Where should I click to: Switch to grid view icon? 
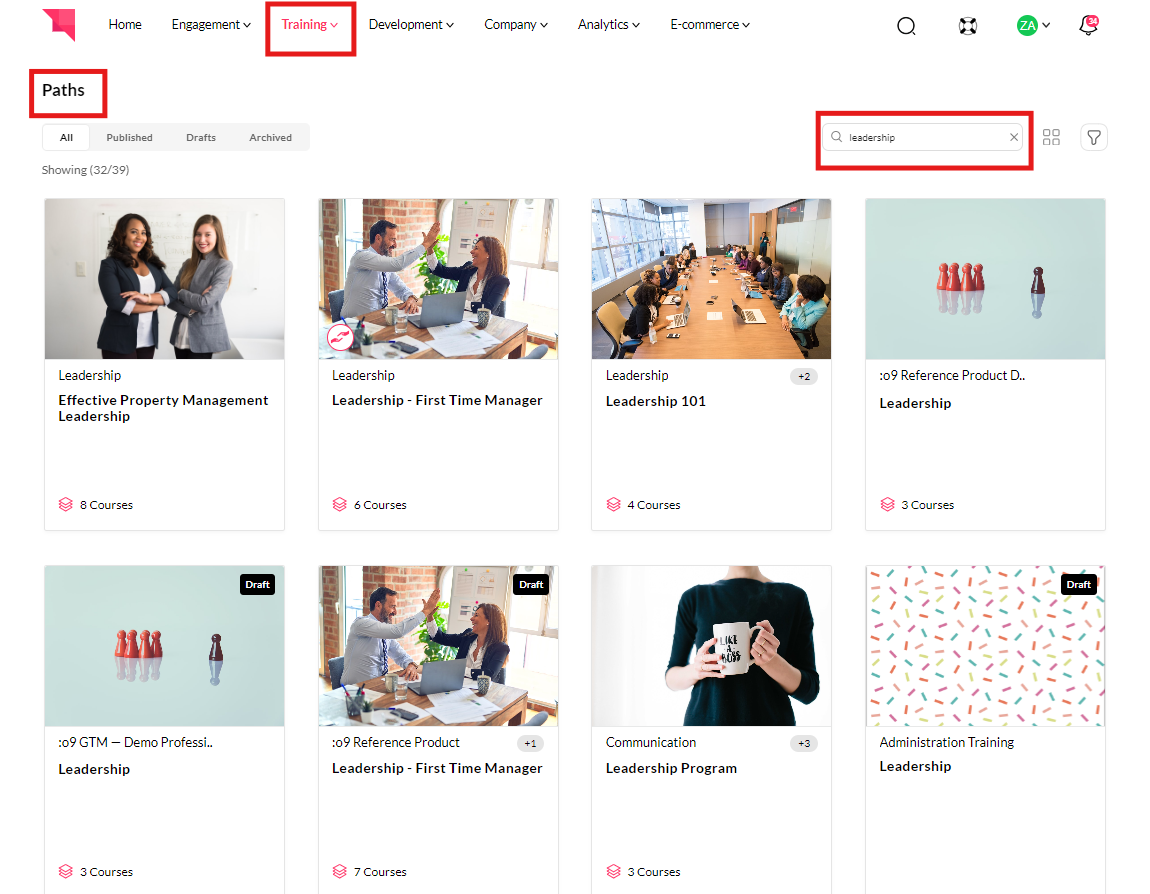(1051, 137)
